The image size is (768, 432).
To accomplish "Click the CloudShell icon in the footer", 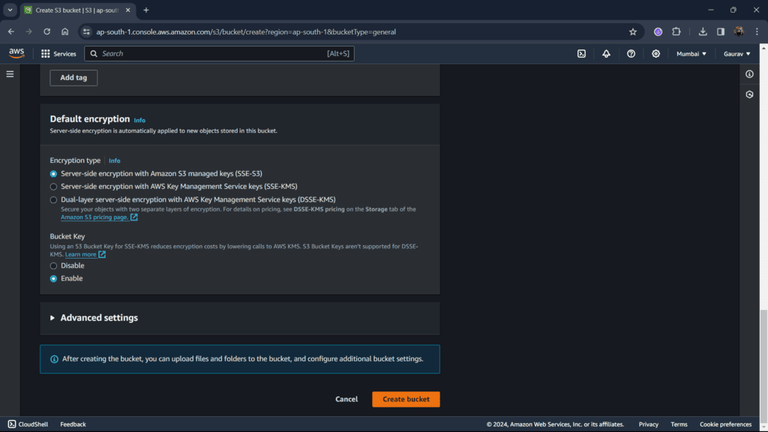I will pyautogui.click(x=12, y=424).
